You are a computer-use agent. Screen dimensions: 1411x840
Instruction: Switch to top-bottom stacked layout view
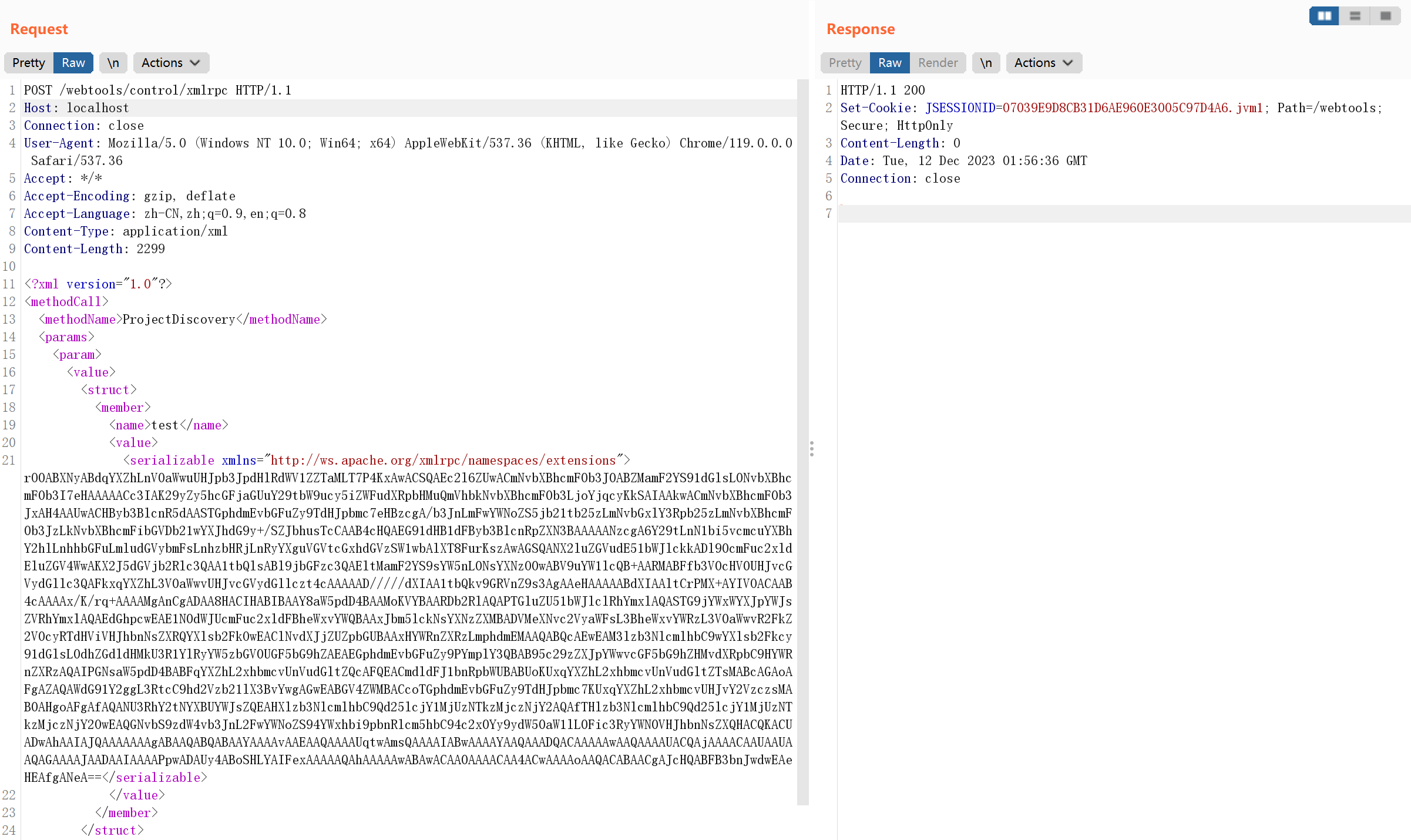tap(1355, 16)
